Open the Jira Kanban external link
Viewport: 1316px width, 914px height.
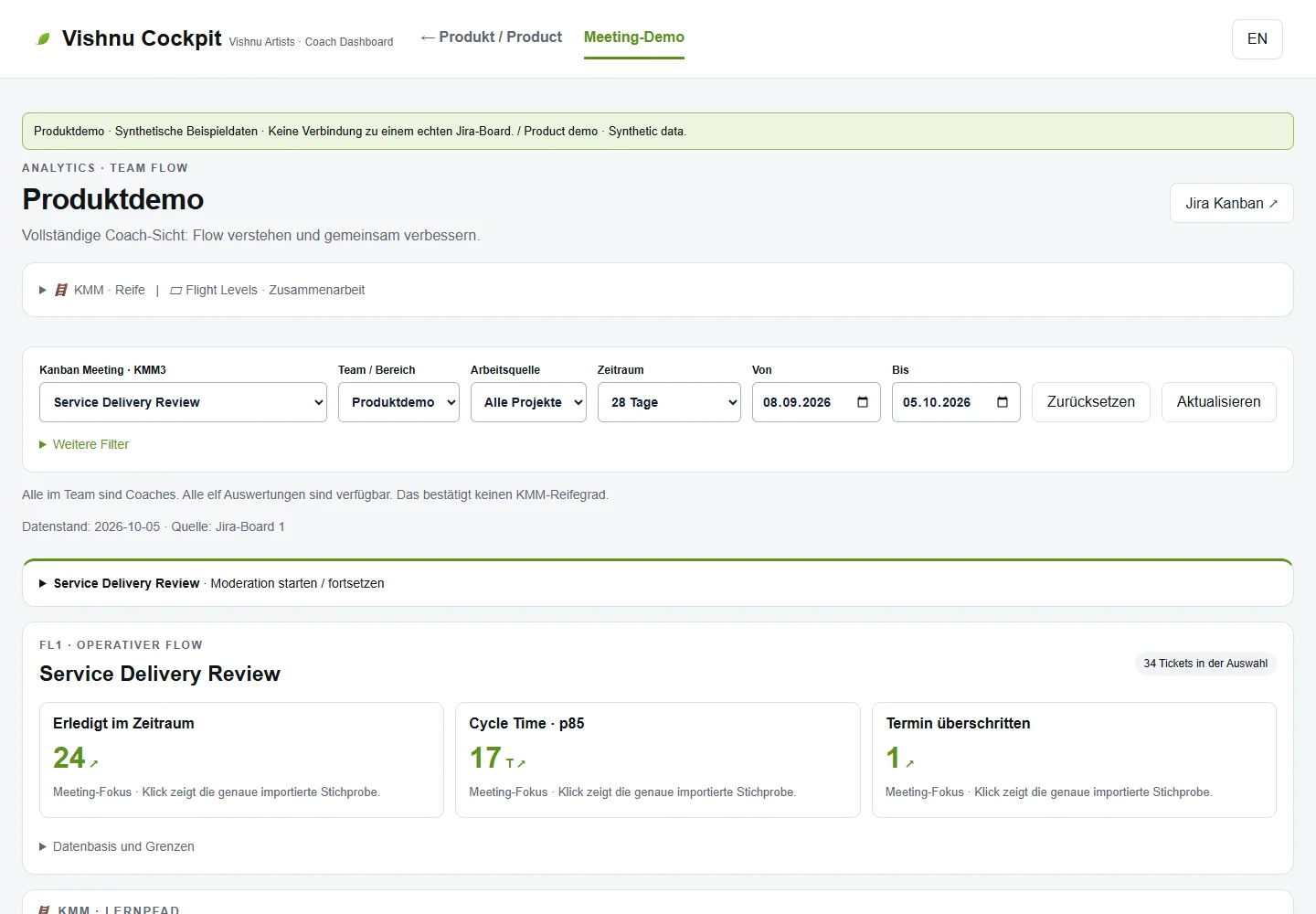(1232, 203)
